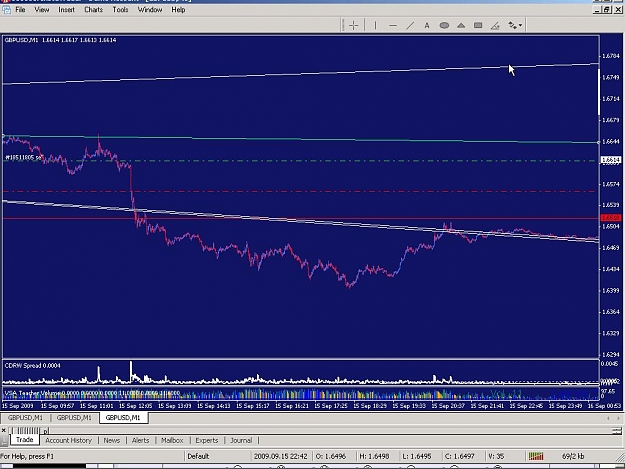Click the H: 1.6498 high price field

374,456
